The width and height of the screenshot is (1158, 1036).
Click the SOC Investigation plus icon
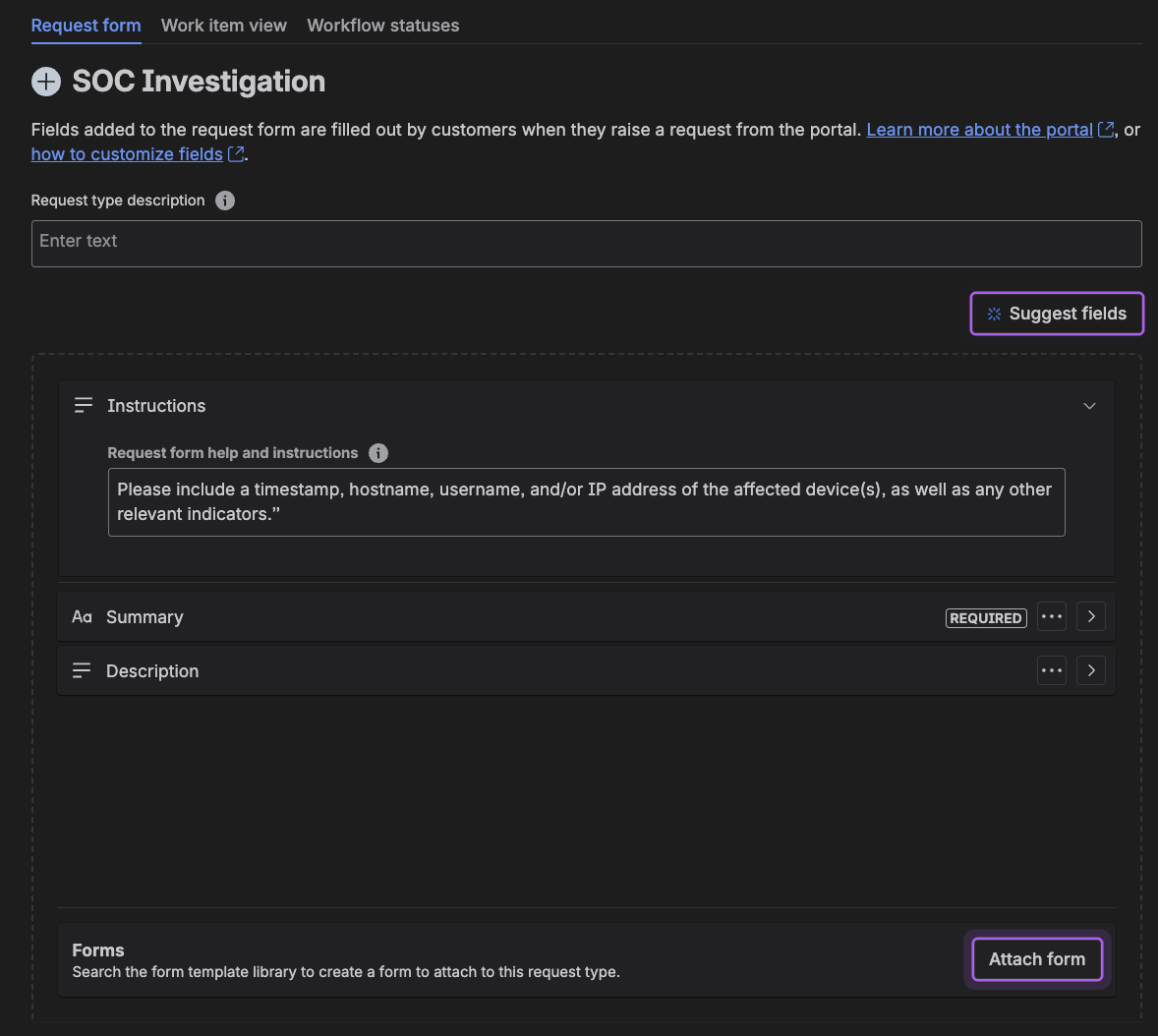46,82
